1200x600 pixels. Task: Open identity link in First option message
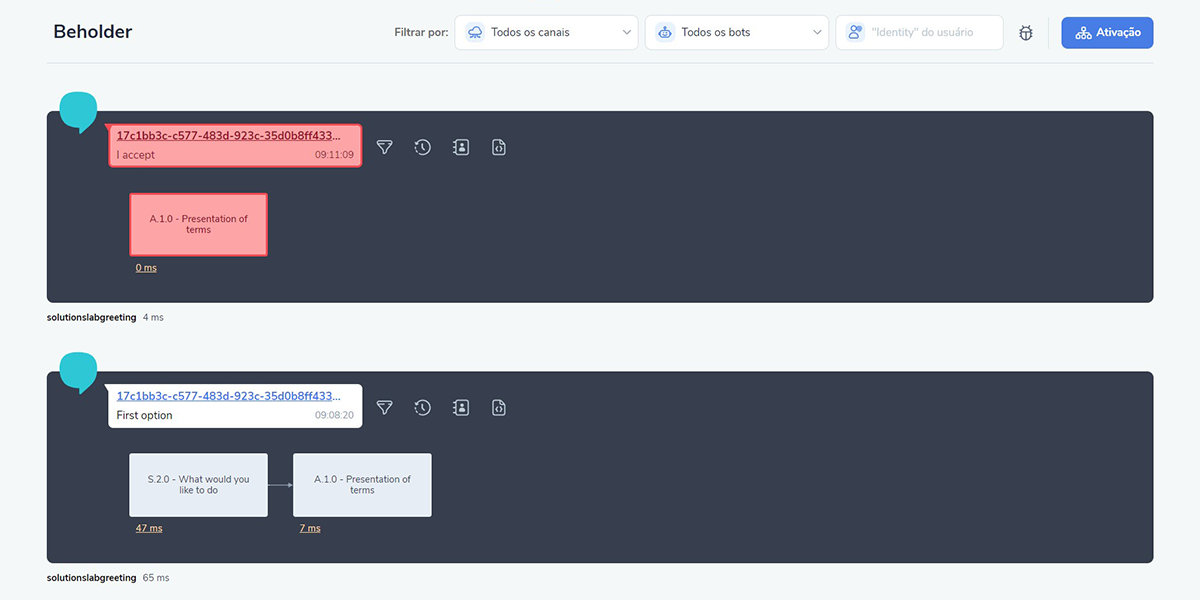[229, 395]
